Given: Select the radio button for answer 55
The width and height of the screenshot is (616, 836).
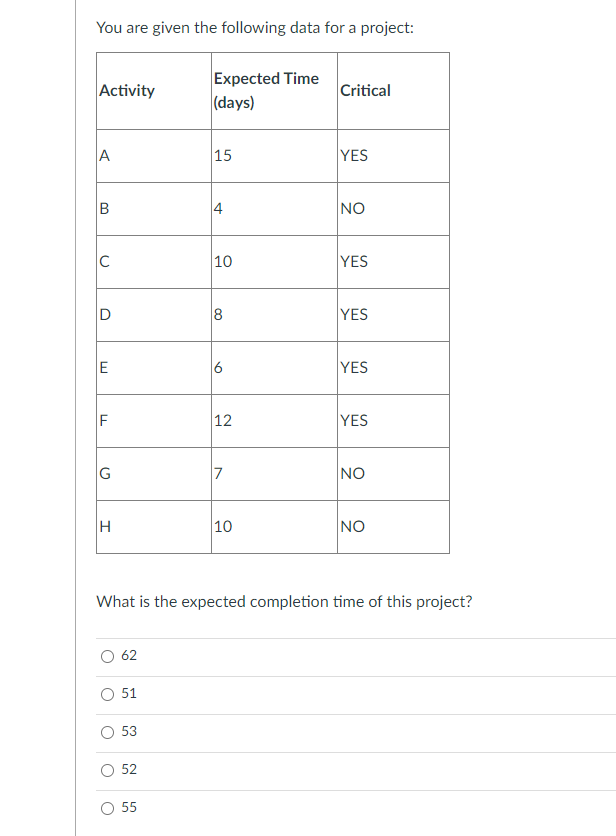Looking at the screenshot, I should 108,807.
